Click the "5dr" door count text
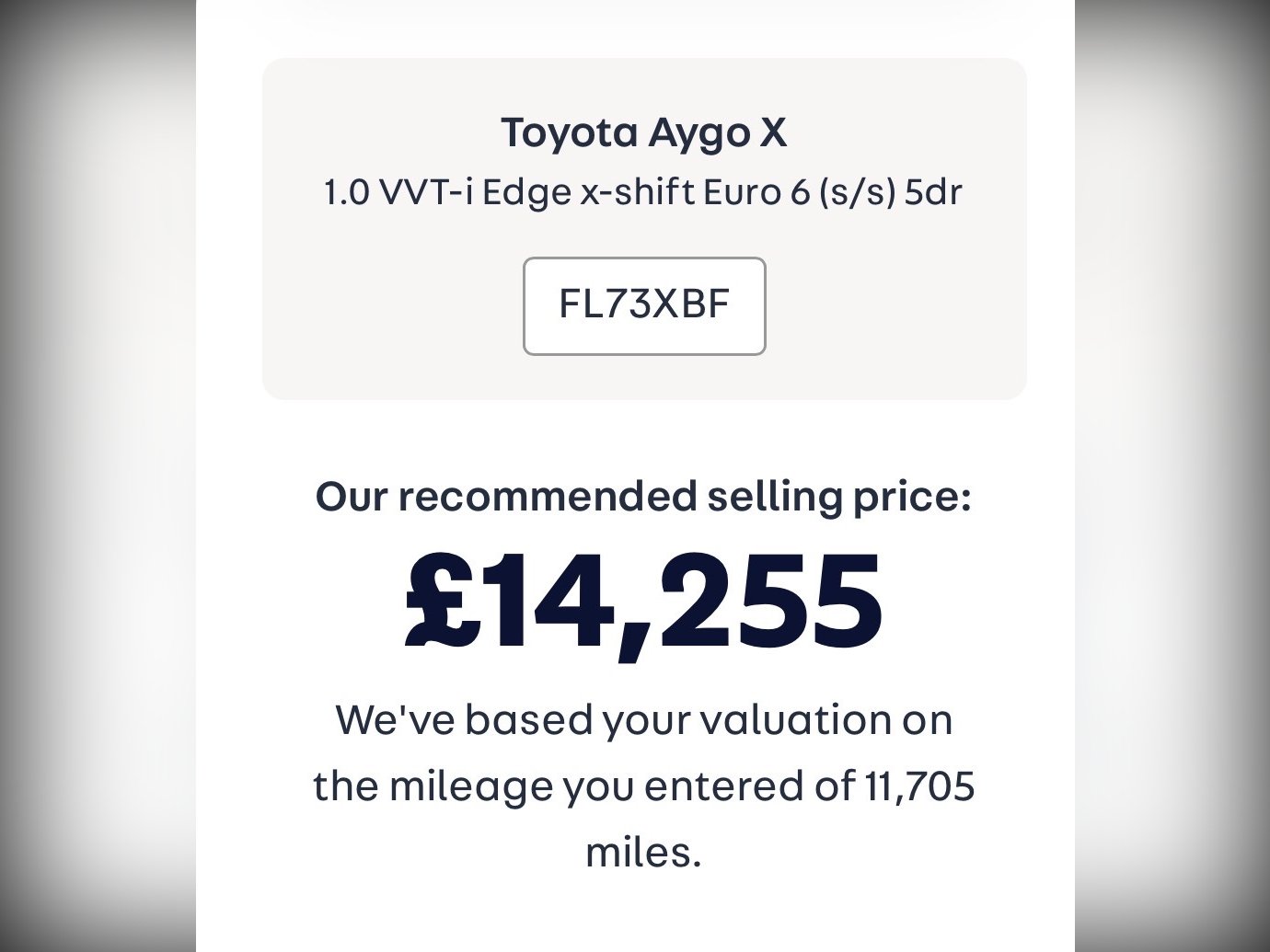Viewport: 1270px width, 952px height. [x=934, y=193]
